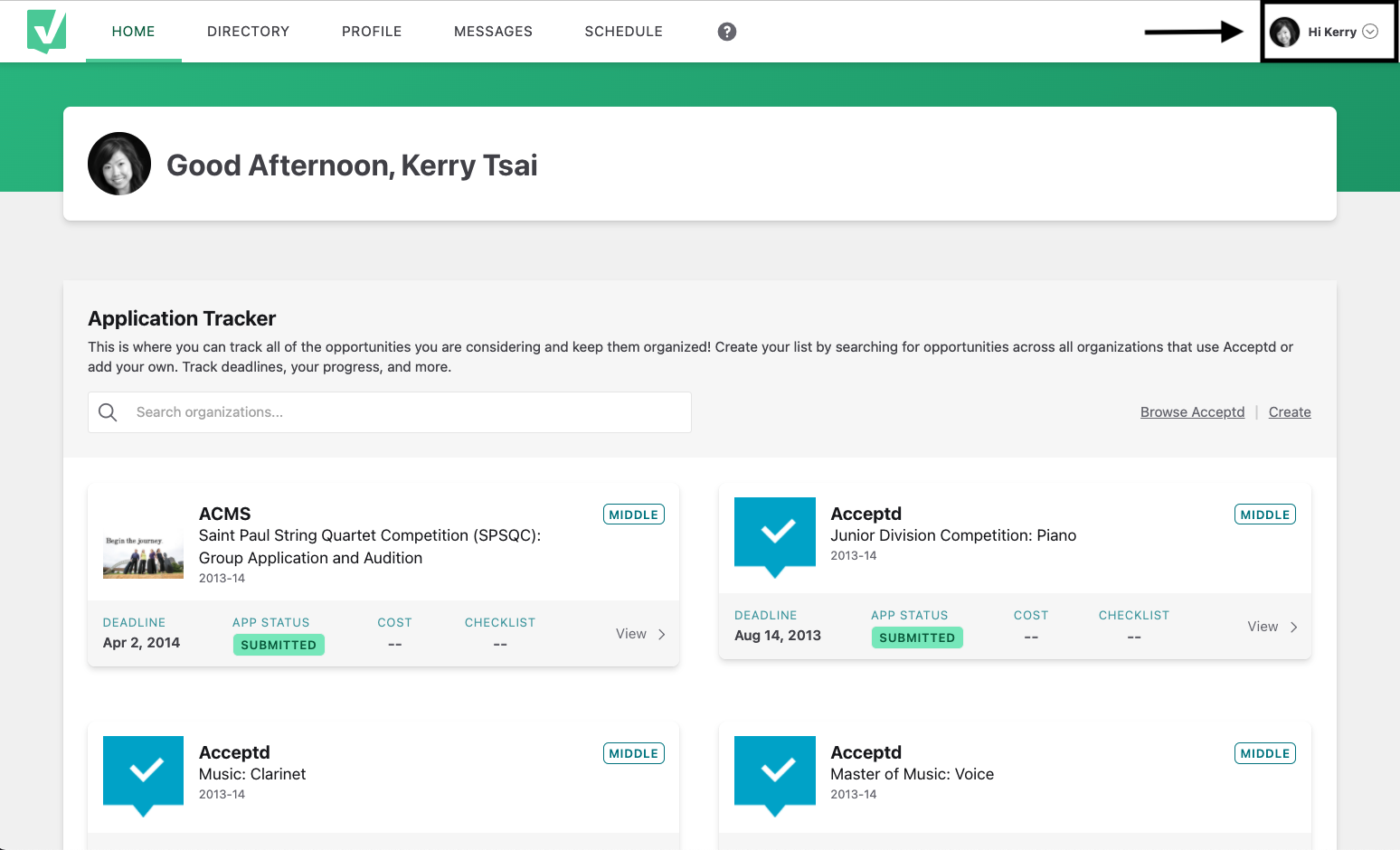The height and width of the screenshot is (850, 1400).
Task: Click the MIDDLE badge on Music: Clarinet card
Action: tap(634, 753)
